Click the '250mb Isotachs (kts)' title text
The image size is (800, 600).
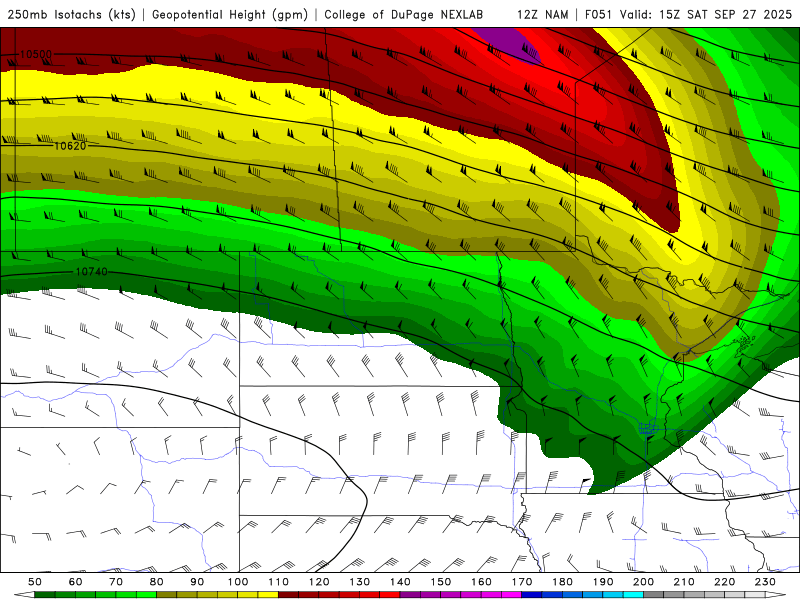tap(71, 14)
